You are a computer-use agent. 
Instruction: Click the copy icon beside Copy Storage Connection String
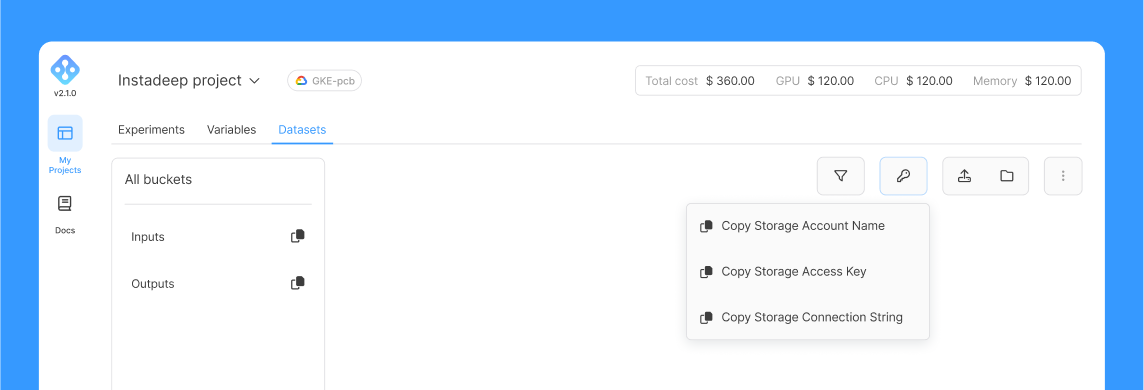click(706, 318)
